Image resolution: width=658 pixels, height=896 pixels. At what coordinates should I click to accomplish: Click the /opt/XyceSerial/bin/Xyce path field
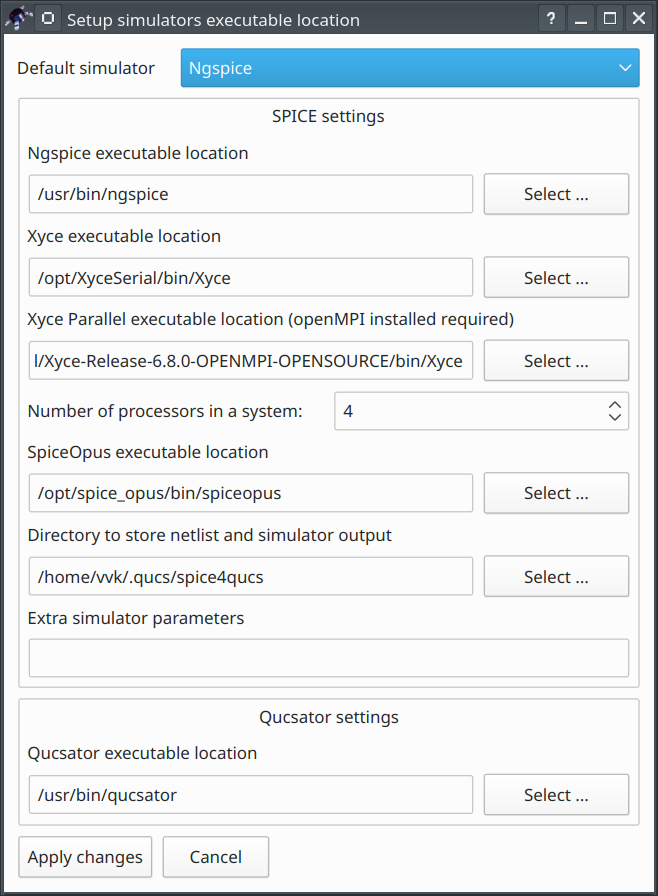(x=250, y=278)
